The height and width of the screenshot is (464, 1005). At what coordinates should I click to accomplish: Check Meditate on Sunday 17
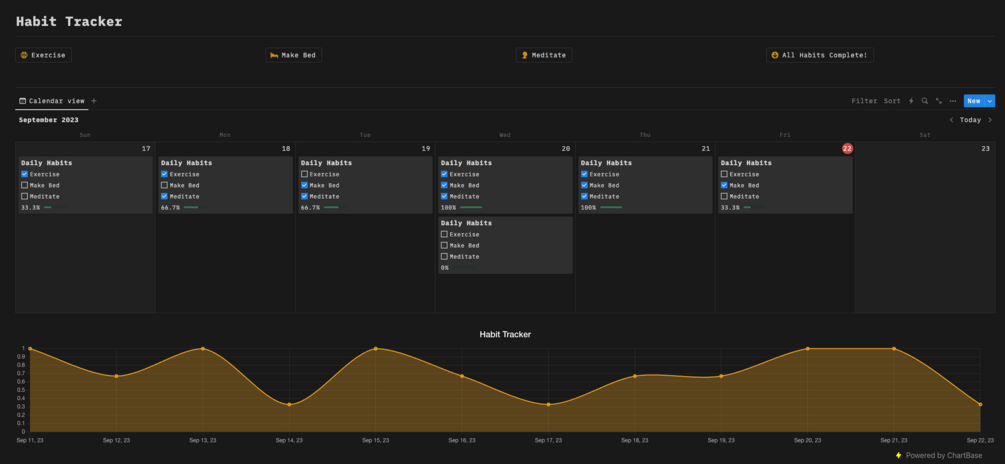24,196
